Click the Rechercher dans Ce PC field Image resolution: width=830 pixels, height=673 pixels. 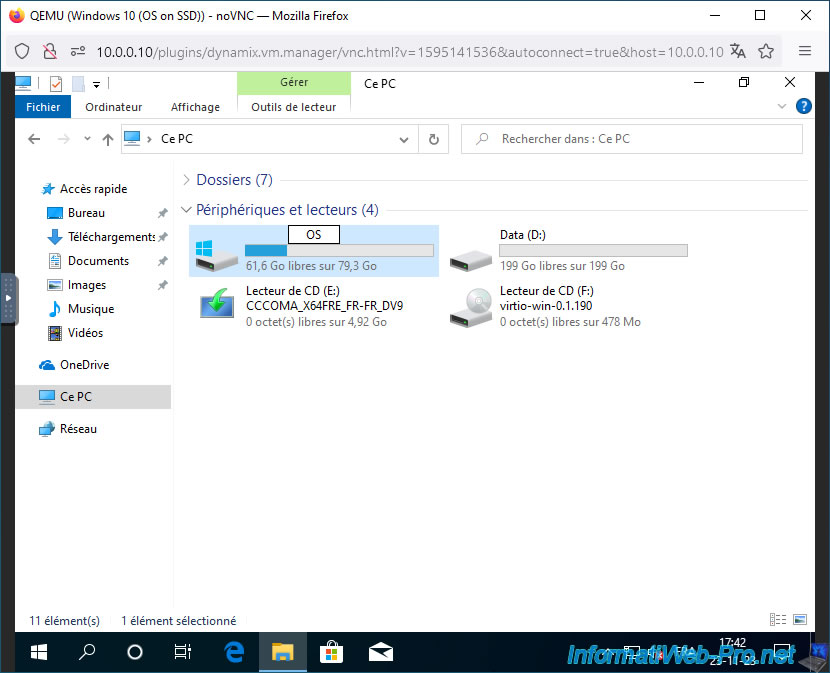pyautogui.click(x=632, y=139)
